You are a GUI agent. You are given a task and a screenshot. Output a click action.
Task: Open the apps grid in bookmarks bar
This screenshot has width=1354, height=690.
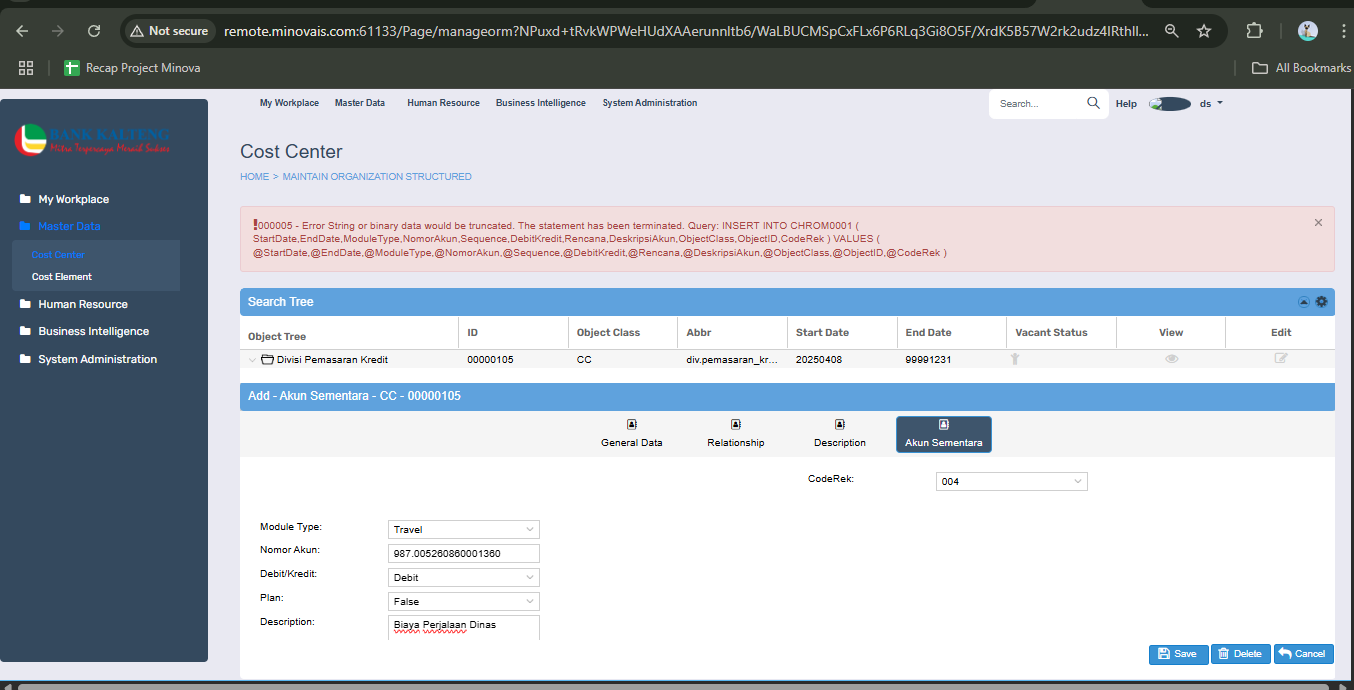pyautogui.click(x=26, y=68)
